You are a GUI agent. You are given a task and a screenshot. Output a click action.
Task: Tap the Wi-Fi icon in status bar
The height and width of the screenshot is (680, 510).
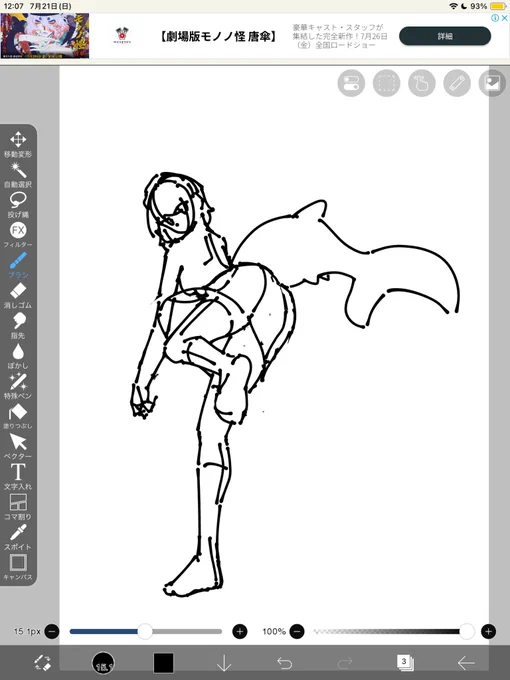pyautogui.click(x=453, y=6)
